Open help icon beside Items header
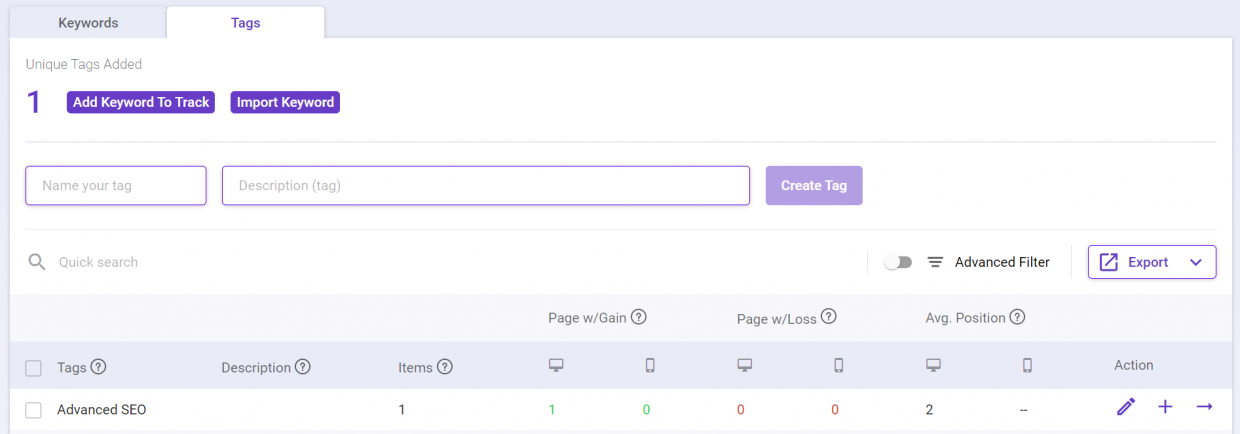 pyautogui.click(x=445, y=367)
